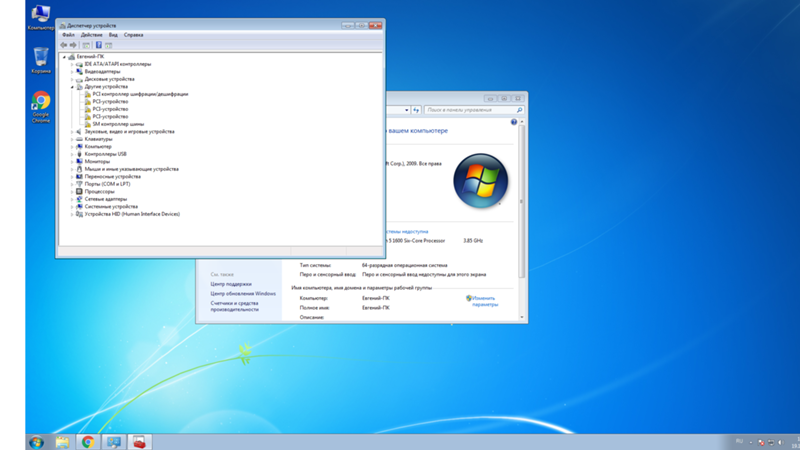Click refresh button beside System address bar
The height and width of the screenshot is (450, 800).
pyautogui.click(x=416, y=110)
